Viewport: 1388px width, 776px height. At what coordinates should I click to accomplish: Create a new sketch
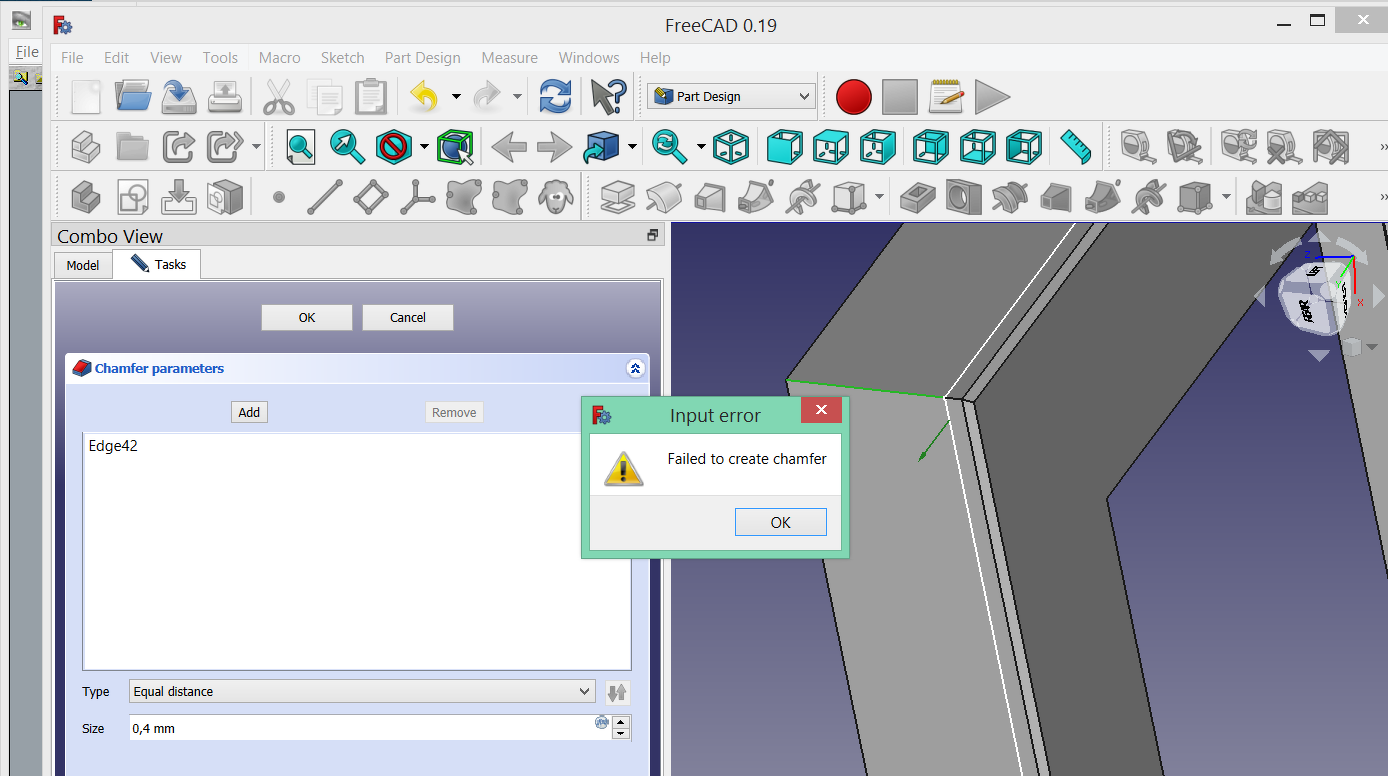point(132,197)
